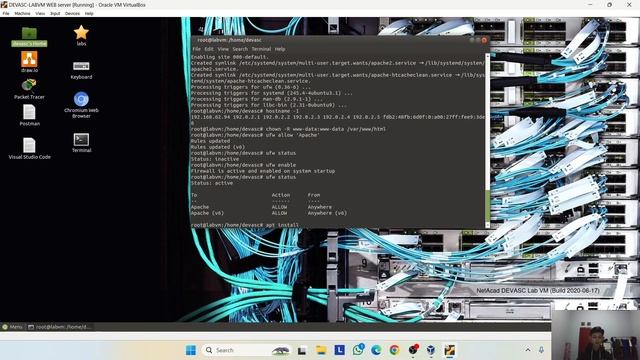
Task: Open the VirtualBox File menu
Action: [x=6, y=13]
